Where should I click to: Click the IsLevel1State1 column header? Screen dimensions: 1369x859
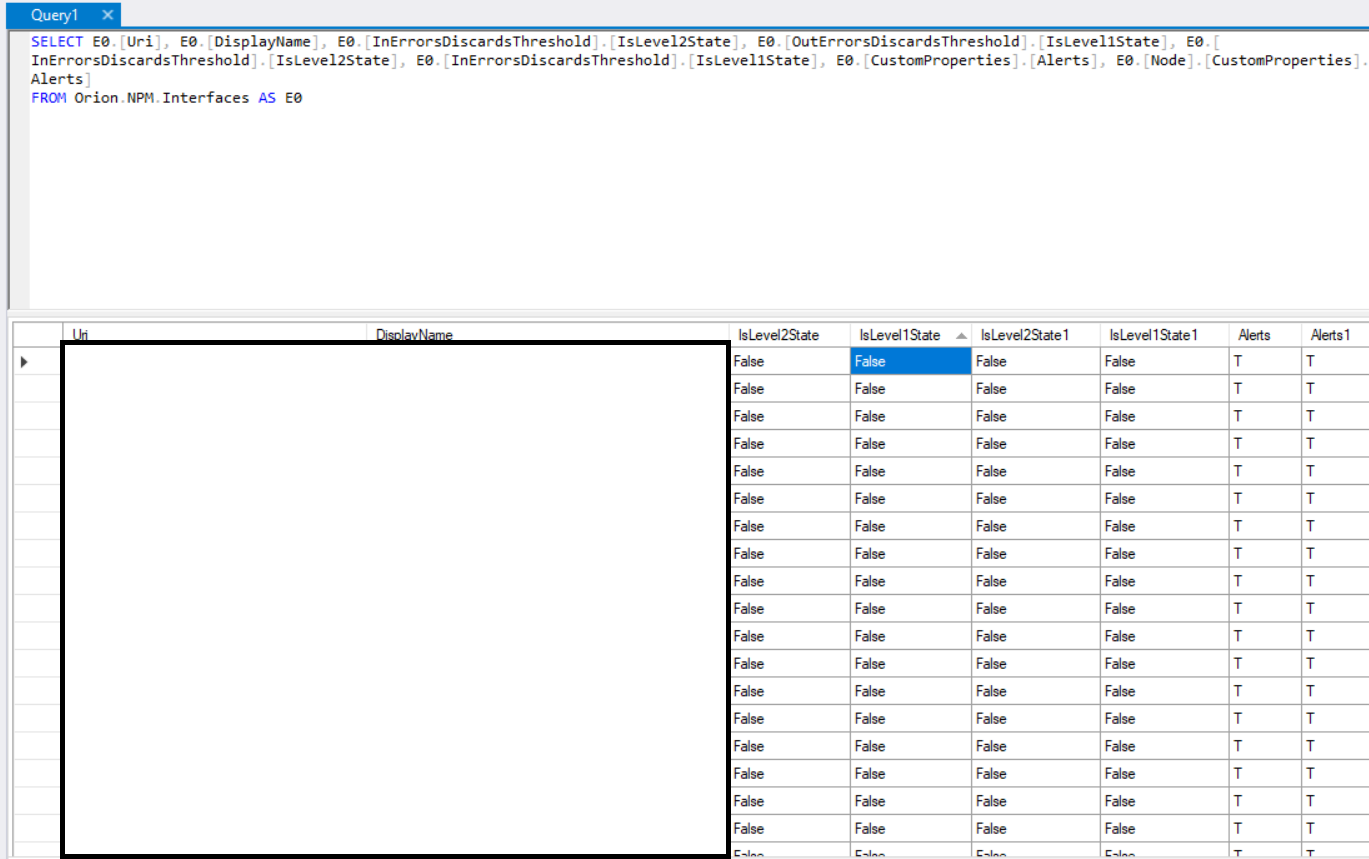coord(1165,335)
